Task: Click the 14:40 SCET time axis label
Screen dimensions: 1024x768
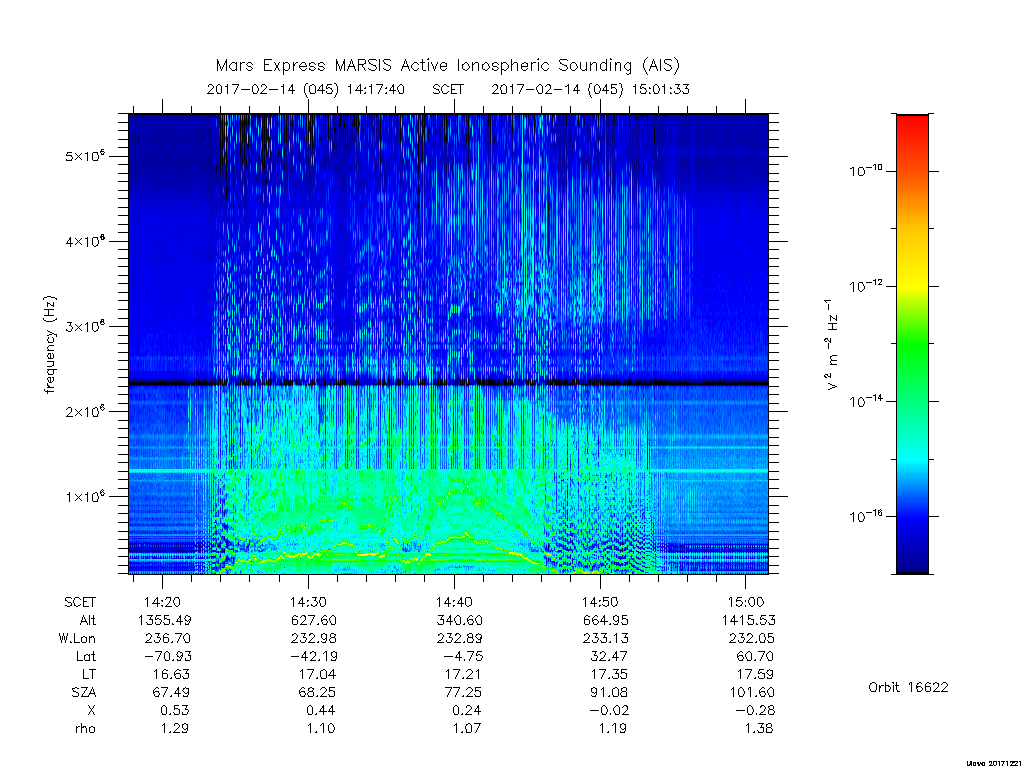Action: pos(455,602)
